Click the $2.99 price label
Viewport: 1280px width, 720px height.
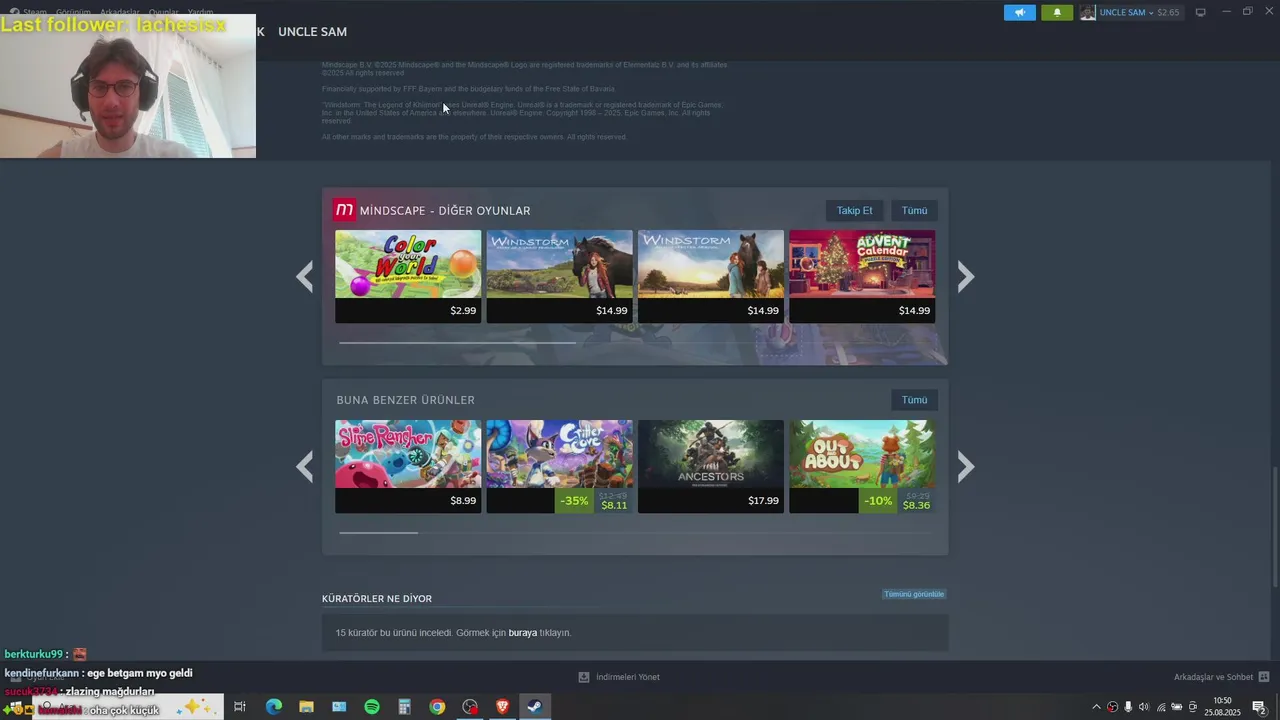tap(463, 311)
